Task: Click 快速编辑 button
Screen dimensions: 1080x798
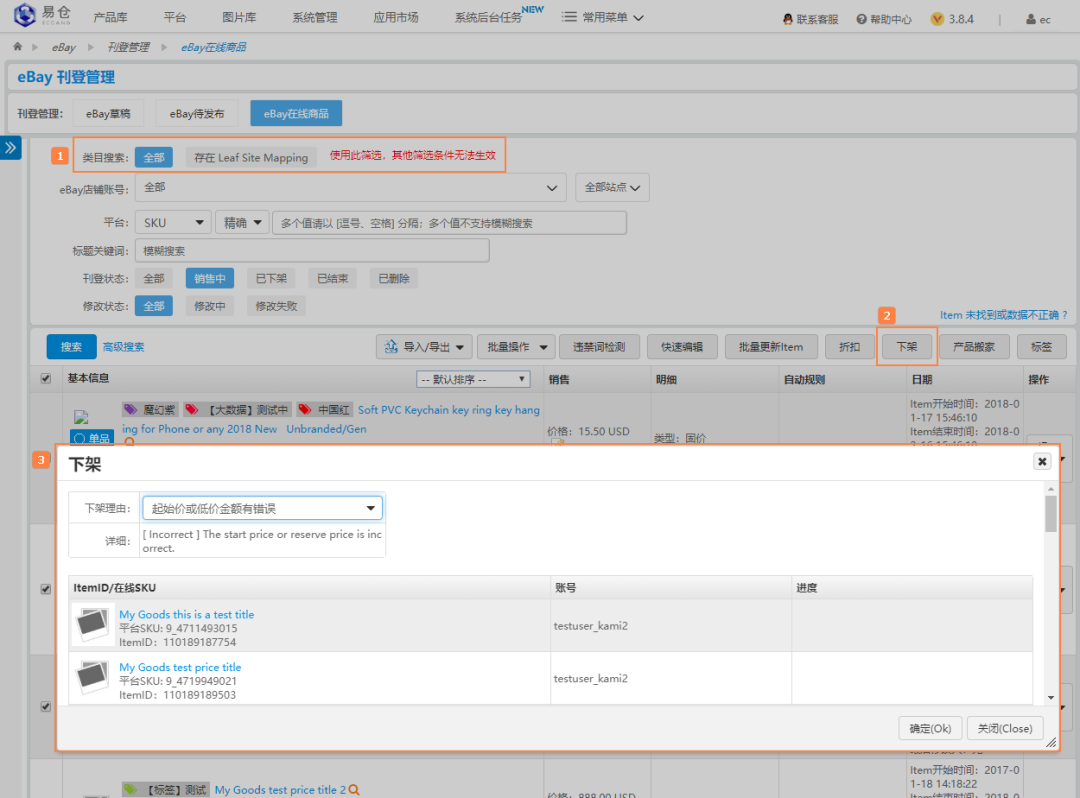Action: coord(682,346)
